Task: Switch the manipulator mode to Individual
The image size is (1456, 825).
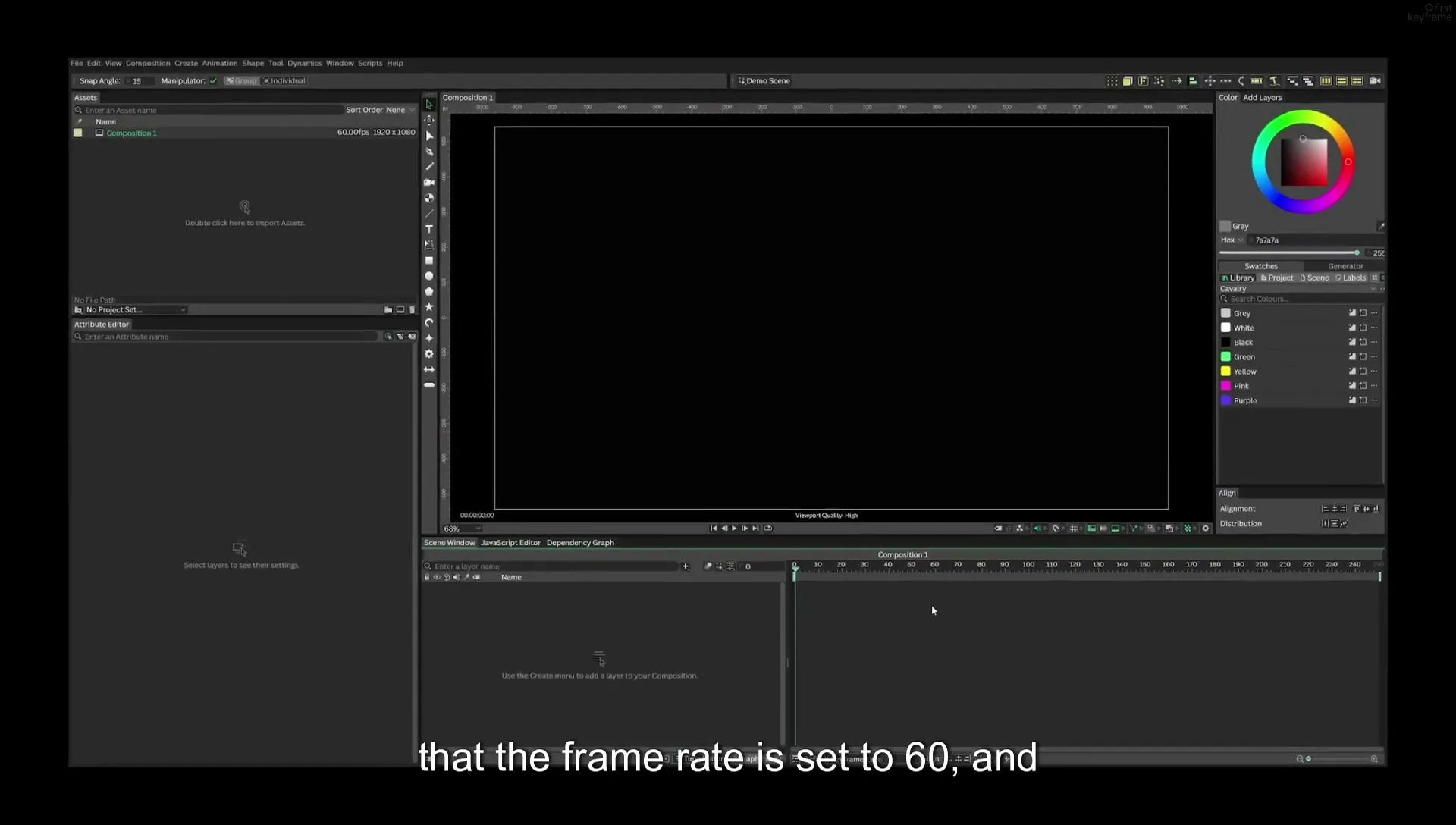Action: pyautogui.click(x=284, y=81)
